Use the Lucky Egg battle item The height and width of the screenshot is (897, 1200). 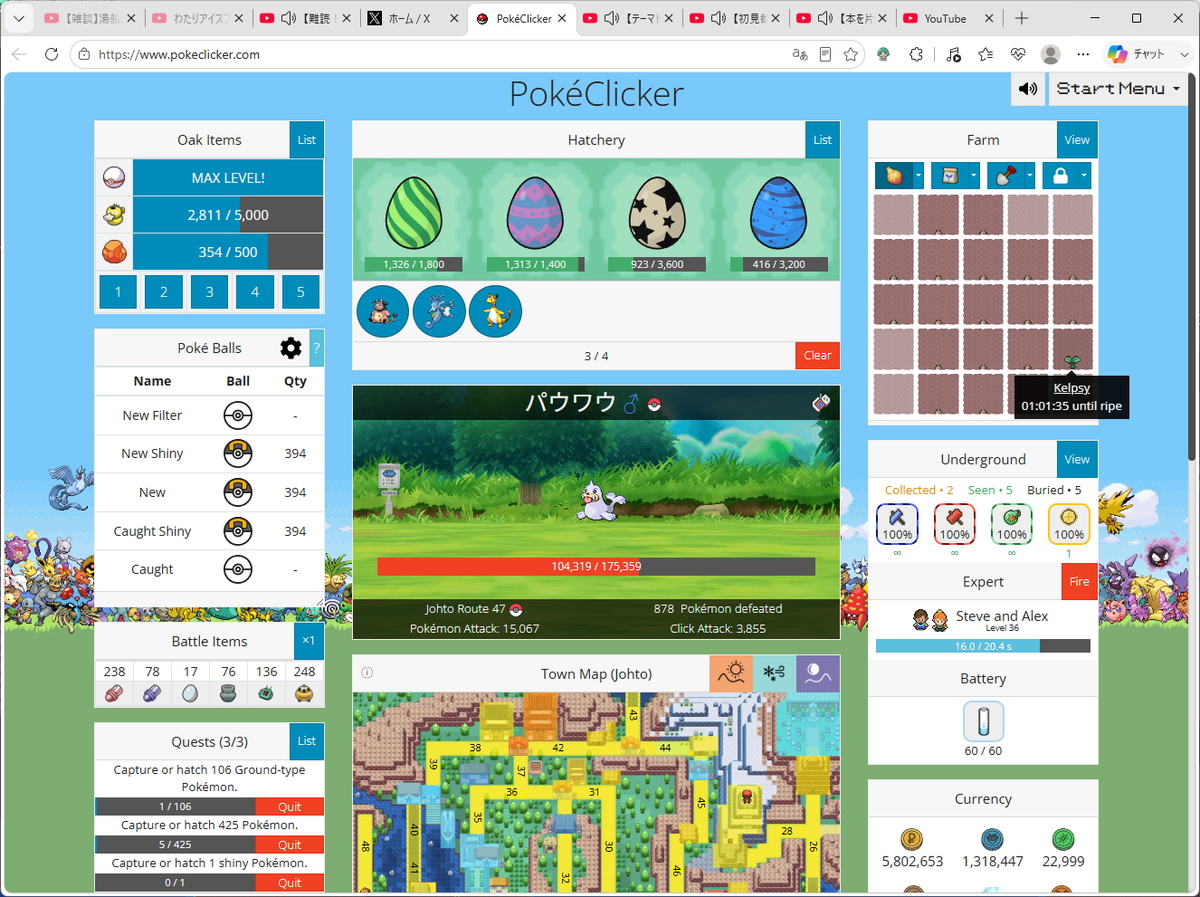point(190,693)
